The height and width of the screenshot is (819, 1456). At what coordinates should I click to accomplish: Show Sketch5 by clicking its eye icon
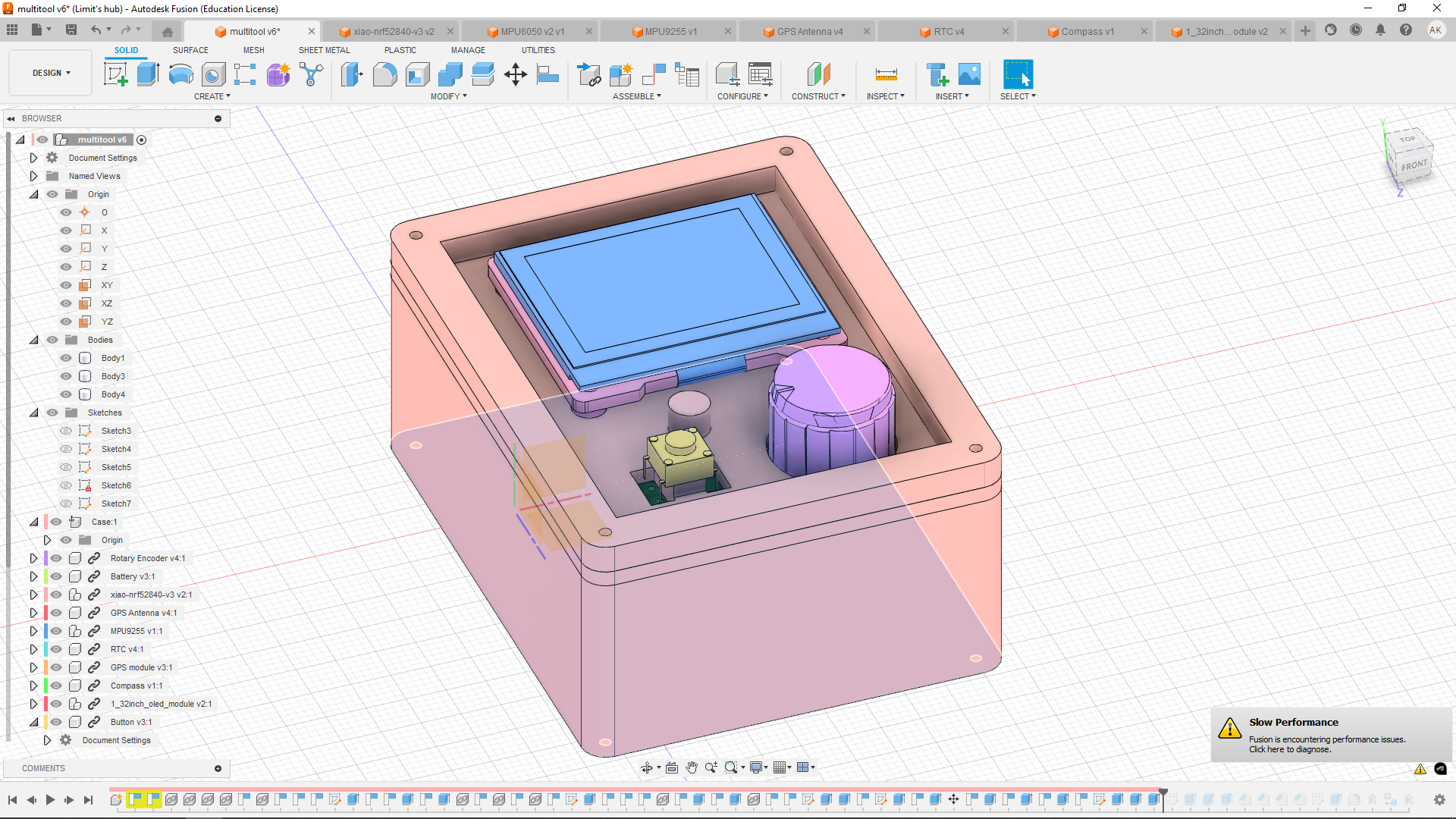66,467
